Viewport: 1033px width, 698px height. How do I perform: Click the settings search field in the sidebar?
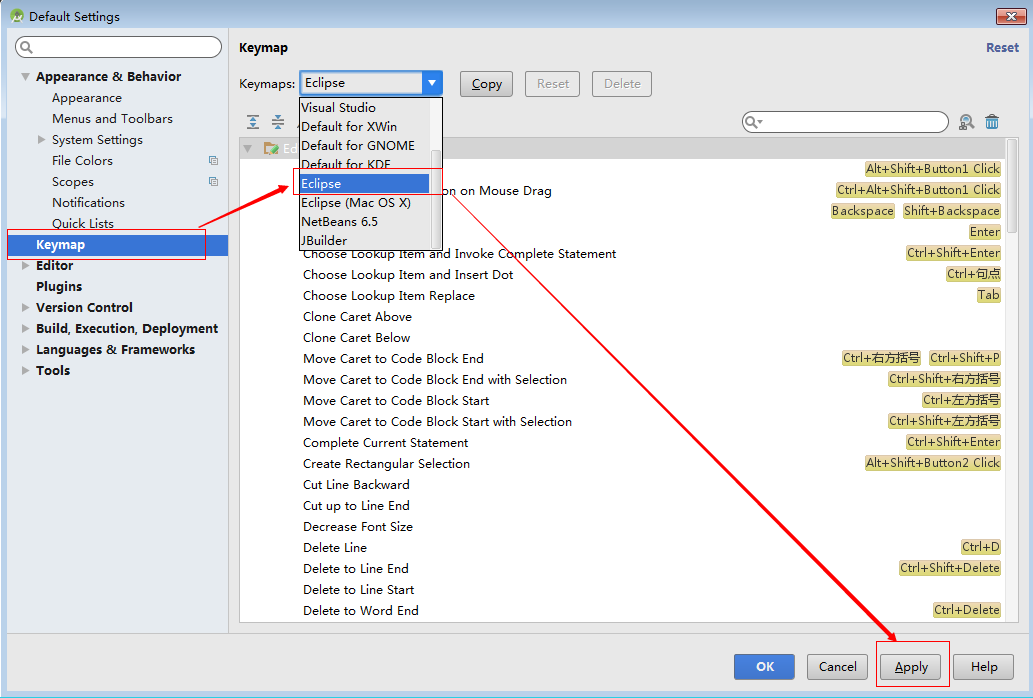point(119,47)
